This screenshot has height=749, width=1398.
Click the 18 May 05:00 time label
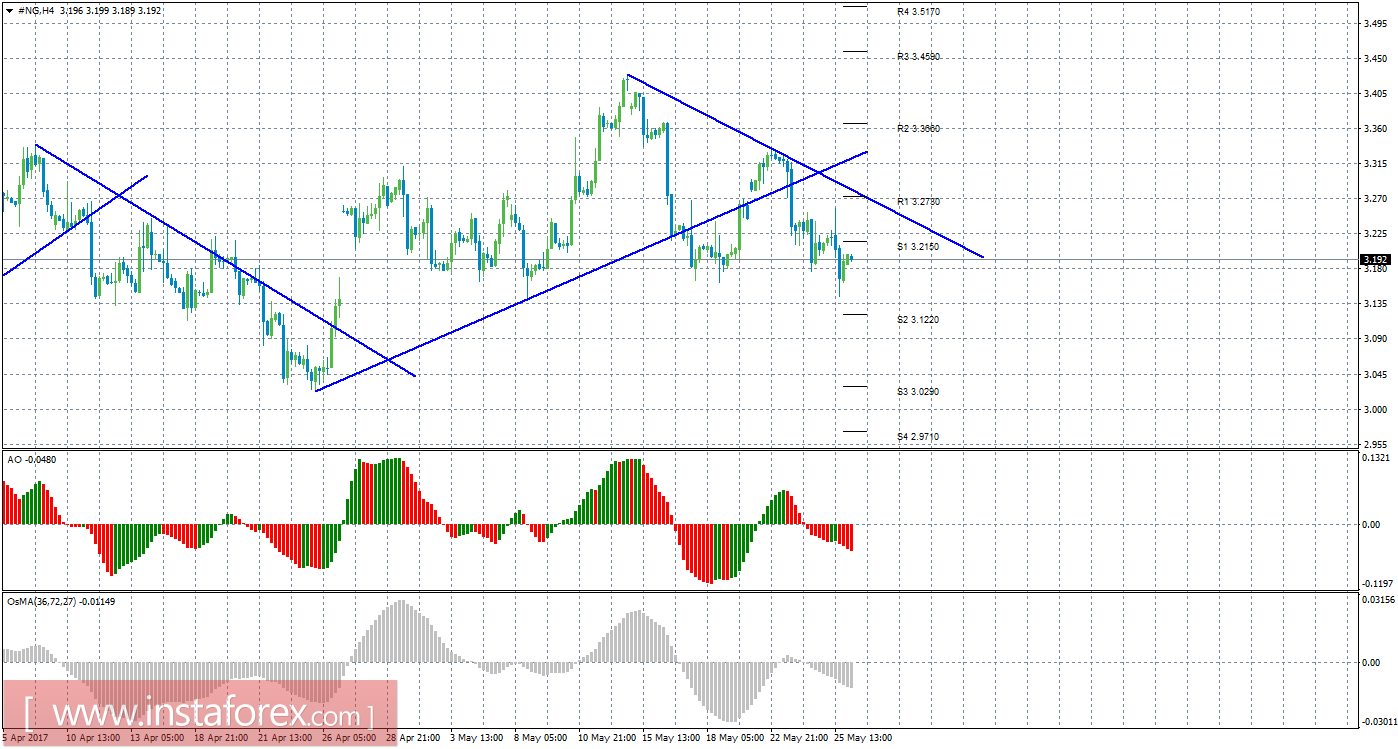pos(734,738)
